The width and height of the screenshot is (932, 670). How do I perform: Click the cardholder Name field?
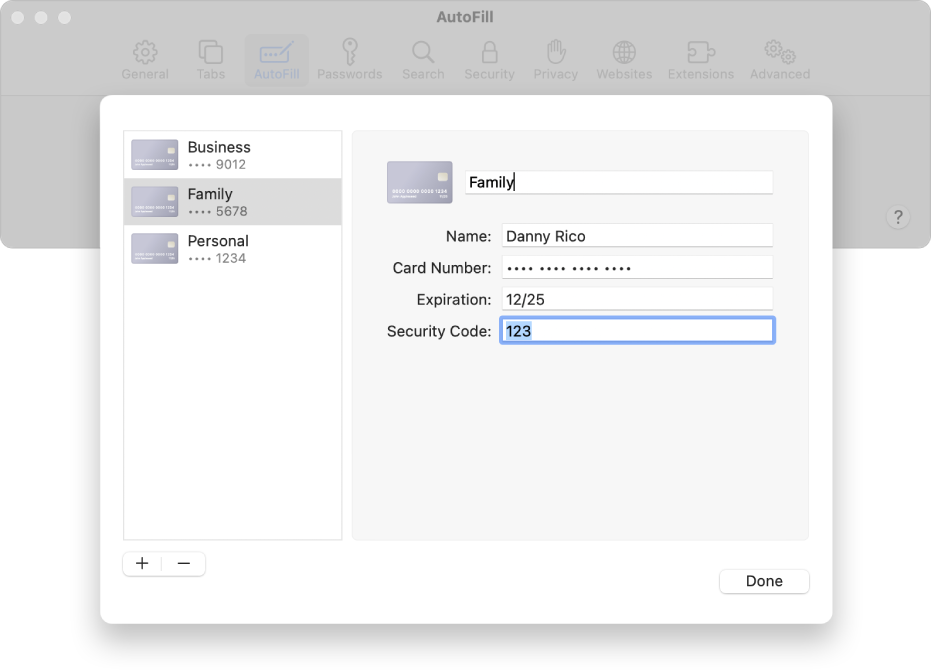pyautogui.click(x=637, y=236)
